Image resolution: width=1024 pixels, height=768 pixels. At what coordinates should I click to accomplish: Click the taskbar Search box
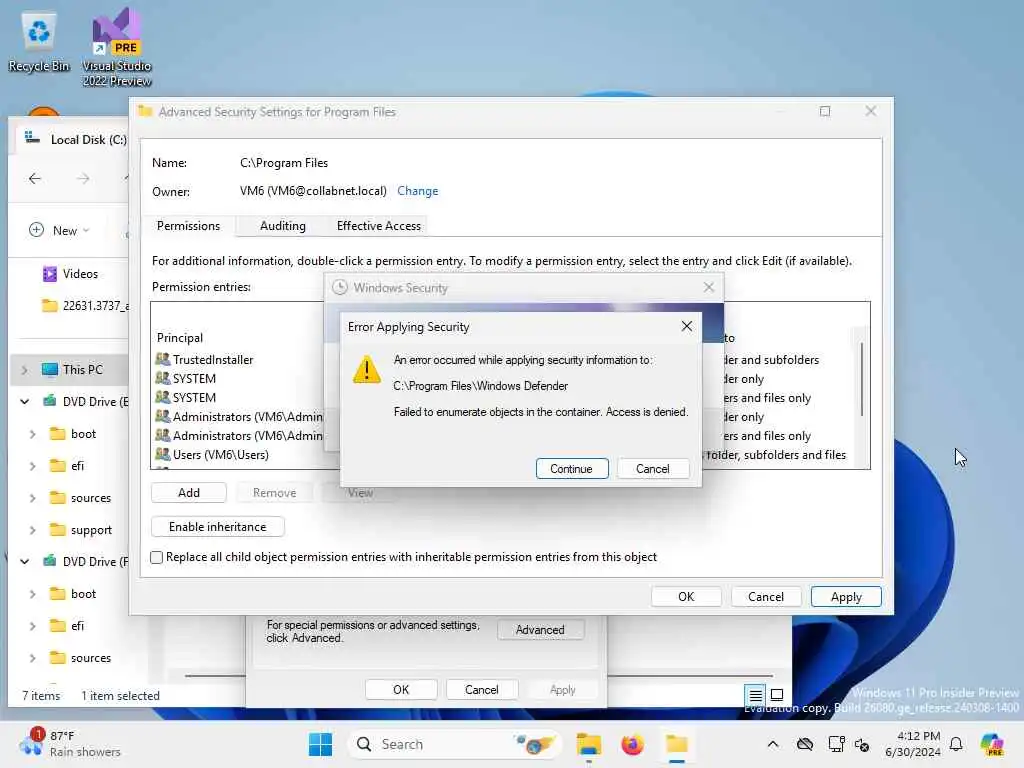point(456,744)
